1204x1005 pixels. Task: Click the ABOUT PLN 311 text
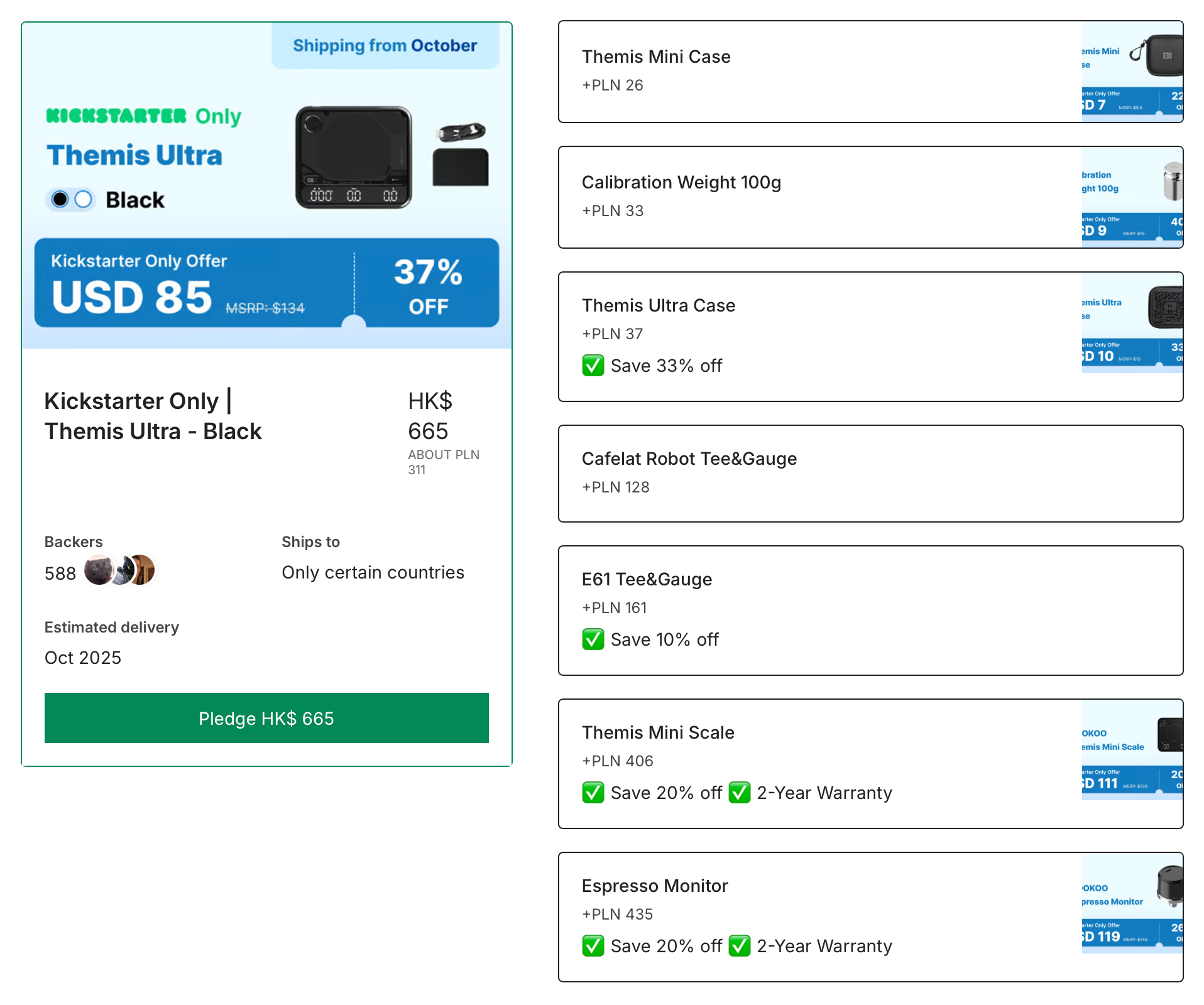443,462
